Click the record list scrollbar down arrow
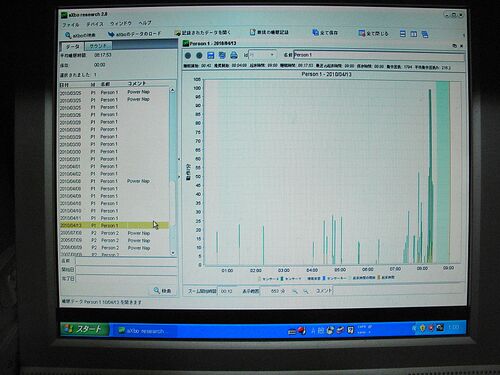This screenshot has width=500, height=375. [x=173, y=253]
